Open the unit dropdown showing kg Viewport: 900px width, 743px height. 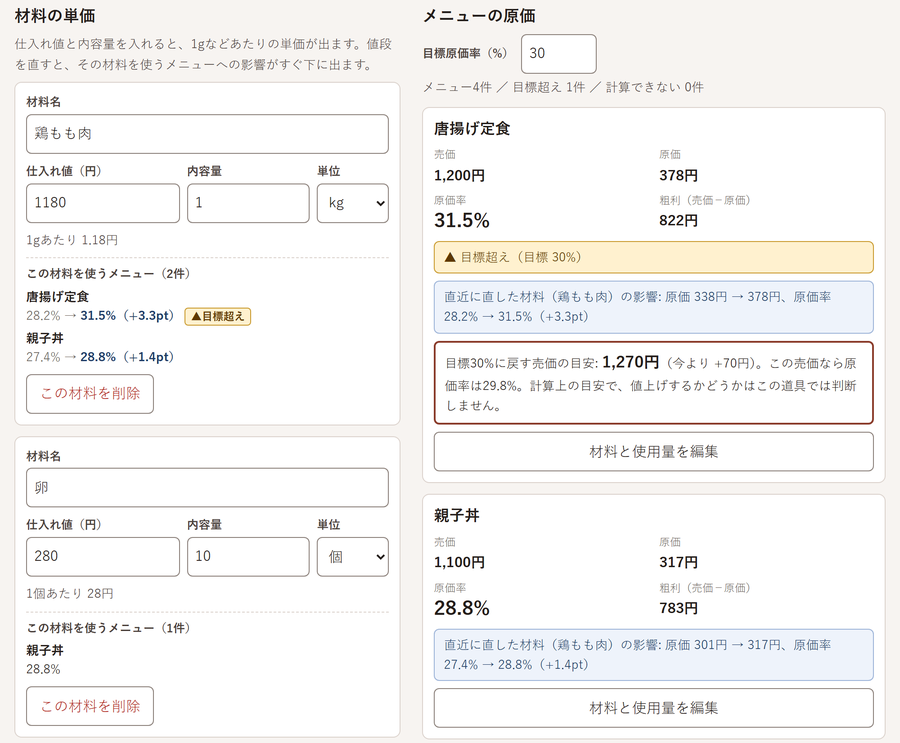[352, 203]
